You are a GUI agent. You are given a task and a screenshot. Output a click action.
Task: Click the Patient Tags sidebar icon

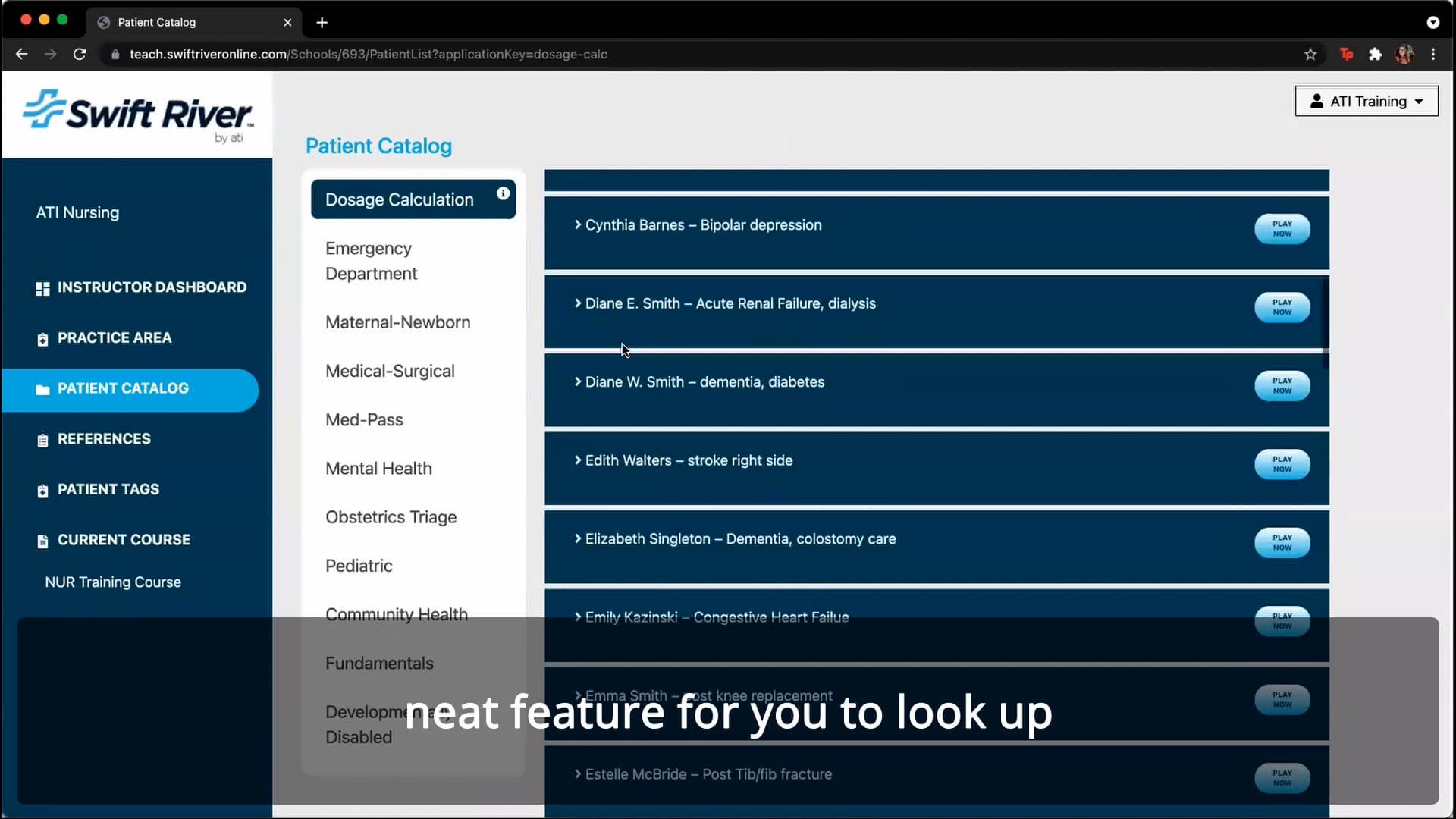tap(42, 490)
